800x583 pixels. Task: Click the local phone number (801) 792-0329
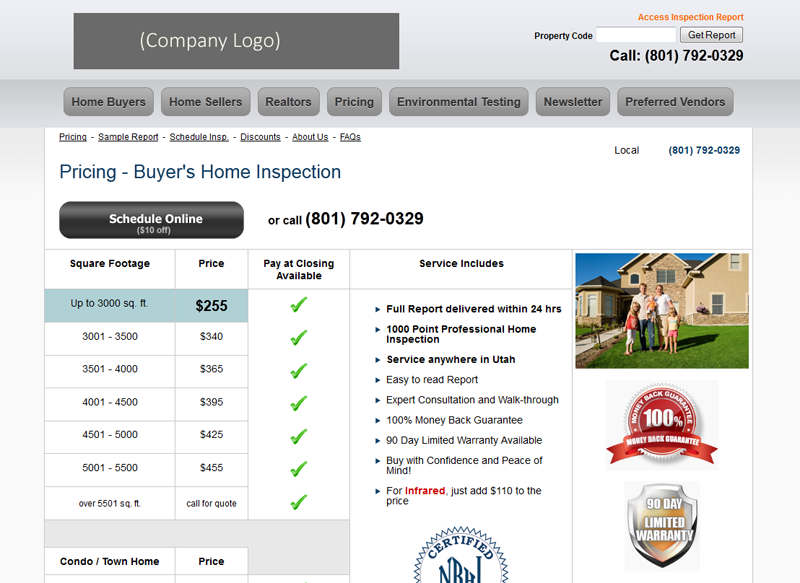pos(704,150)
